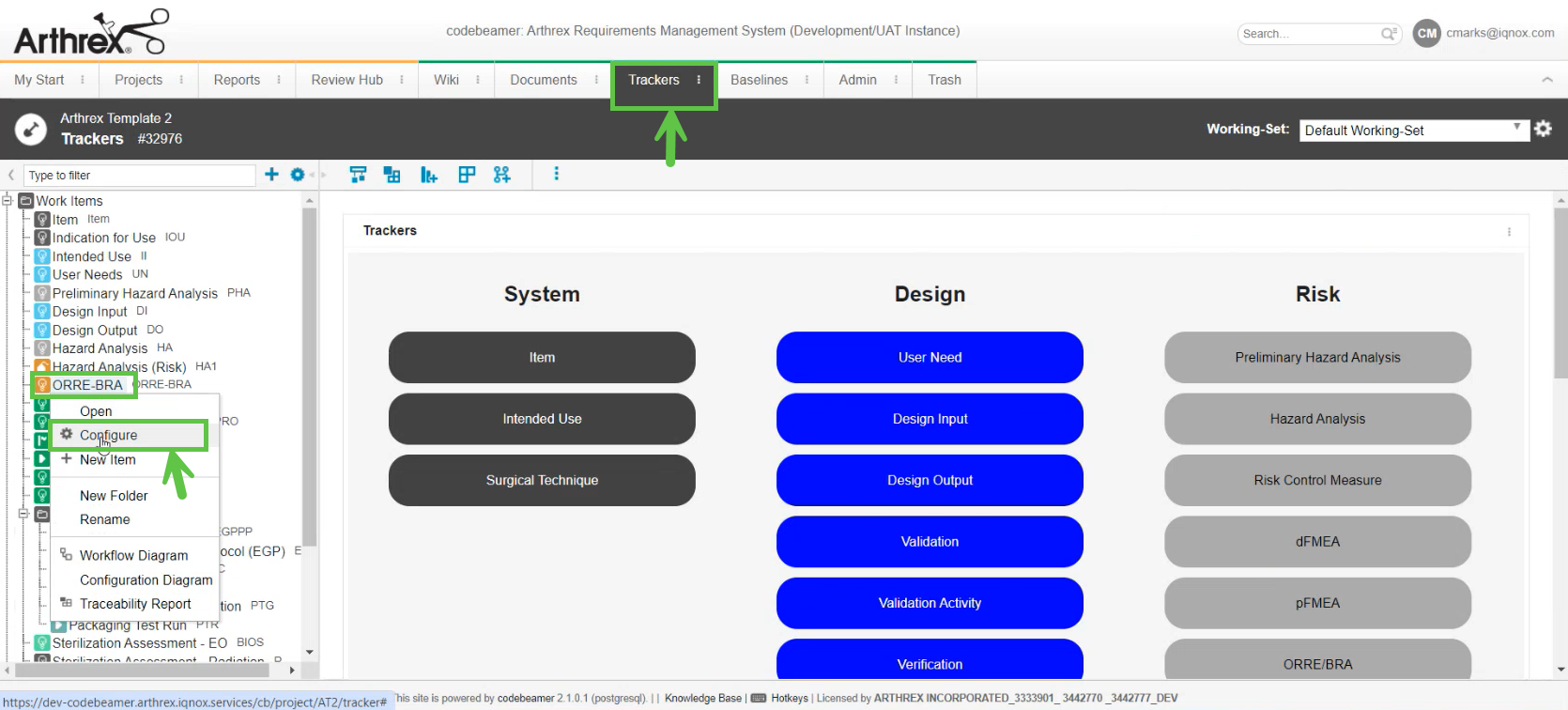This screenshot has width=1568, height=710.
Task: Click the gear icon next to Working-Set
Action: (1544, 130)
